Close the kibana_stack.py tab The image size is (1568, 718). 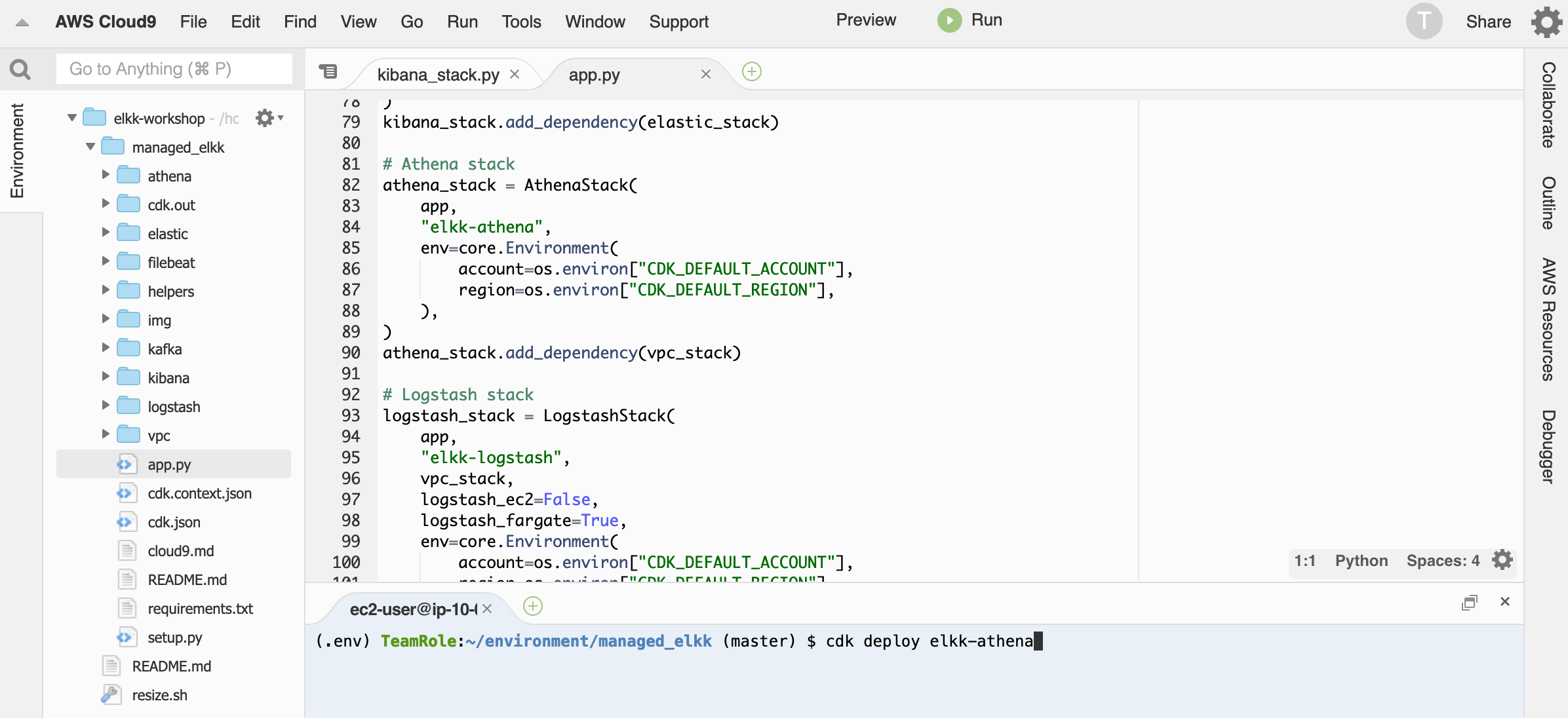(515, 74)
